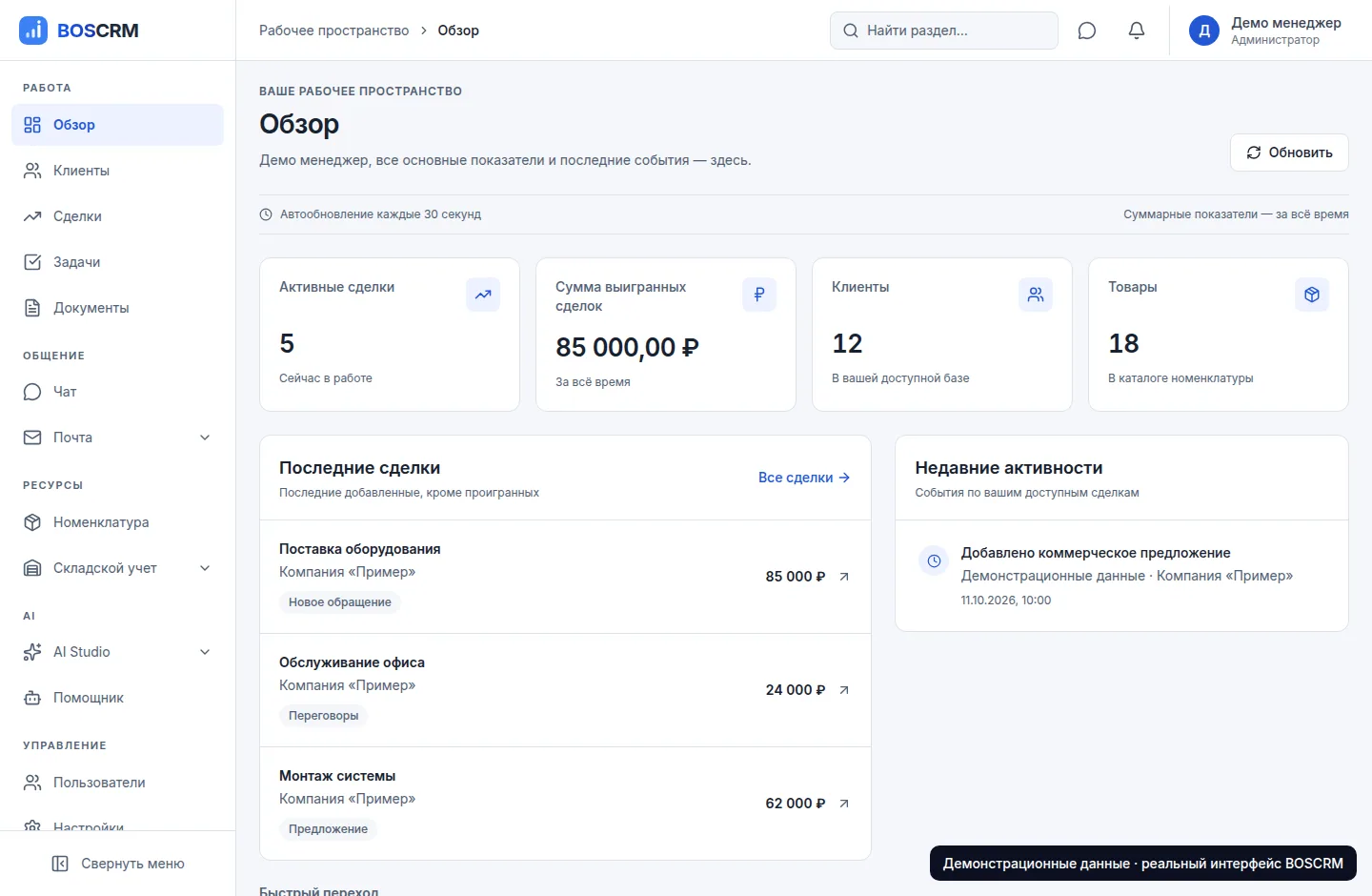The height and width of the screenshot is (896, 1372).
Task: Click the trend icon on Активные сделки card
Action: tap(483, 295)
